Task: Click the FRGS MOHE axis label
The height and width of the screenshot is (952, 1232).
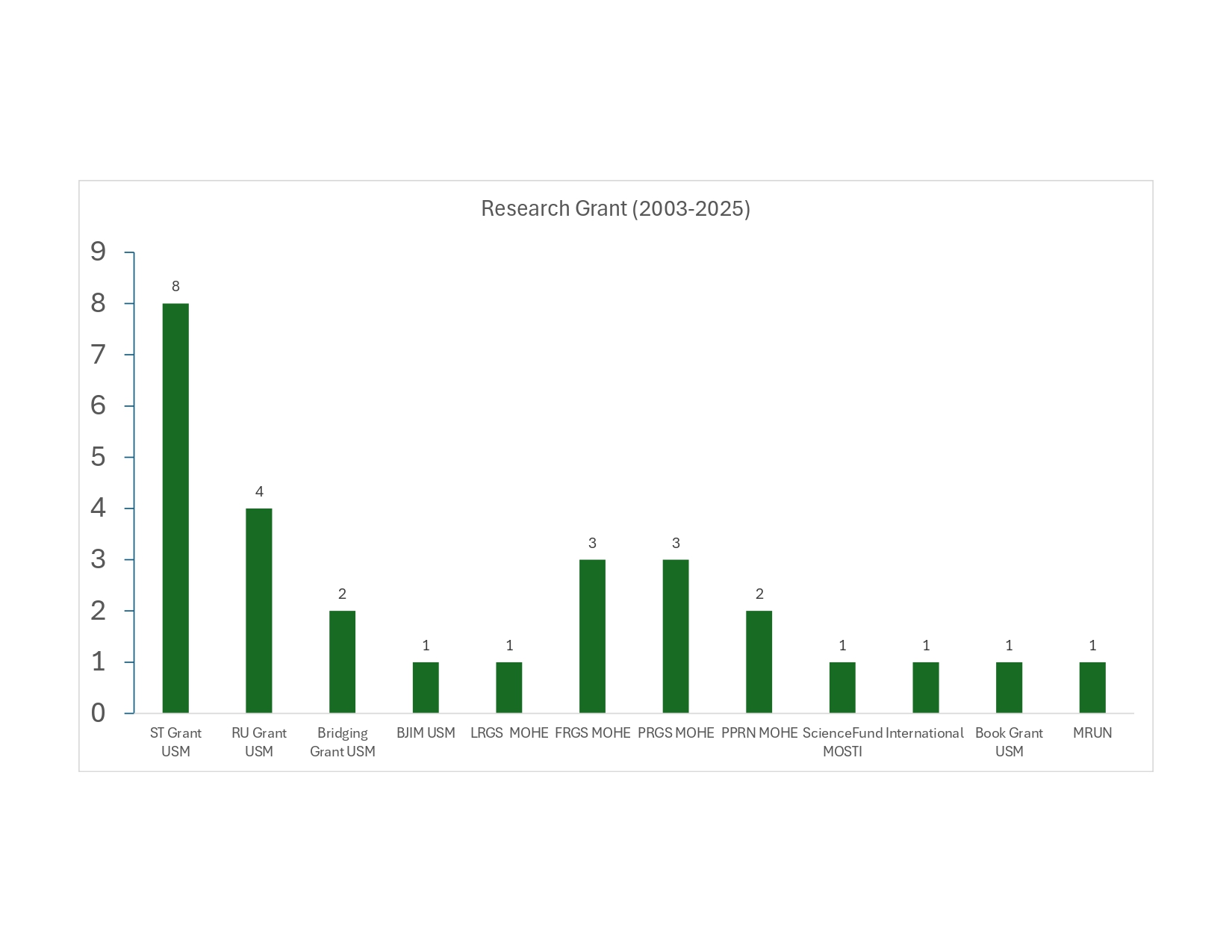Action: click(593, 733)
